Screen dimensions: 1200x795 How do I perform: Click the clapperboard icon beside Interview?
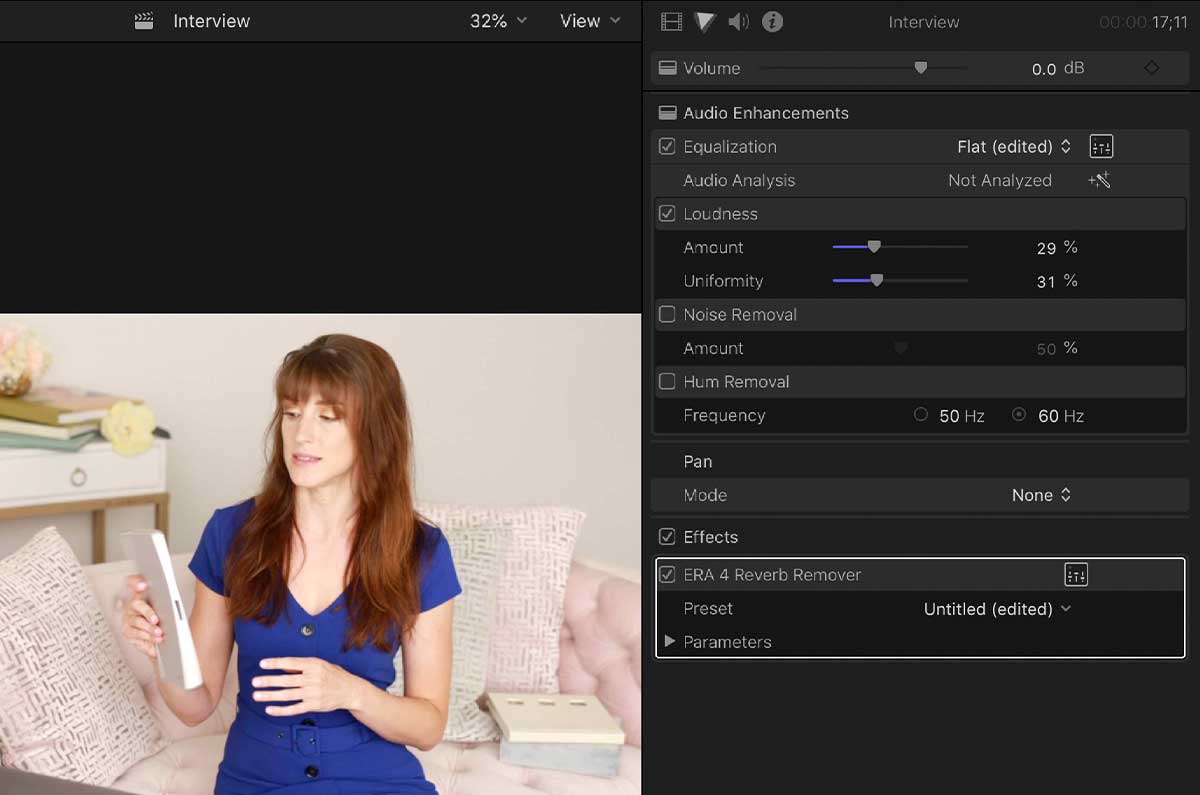[x=145, y=21]
